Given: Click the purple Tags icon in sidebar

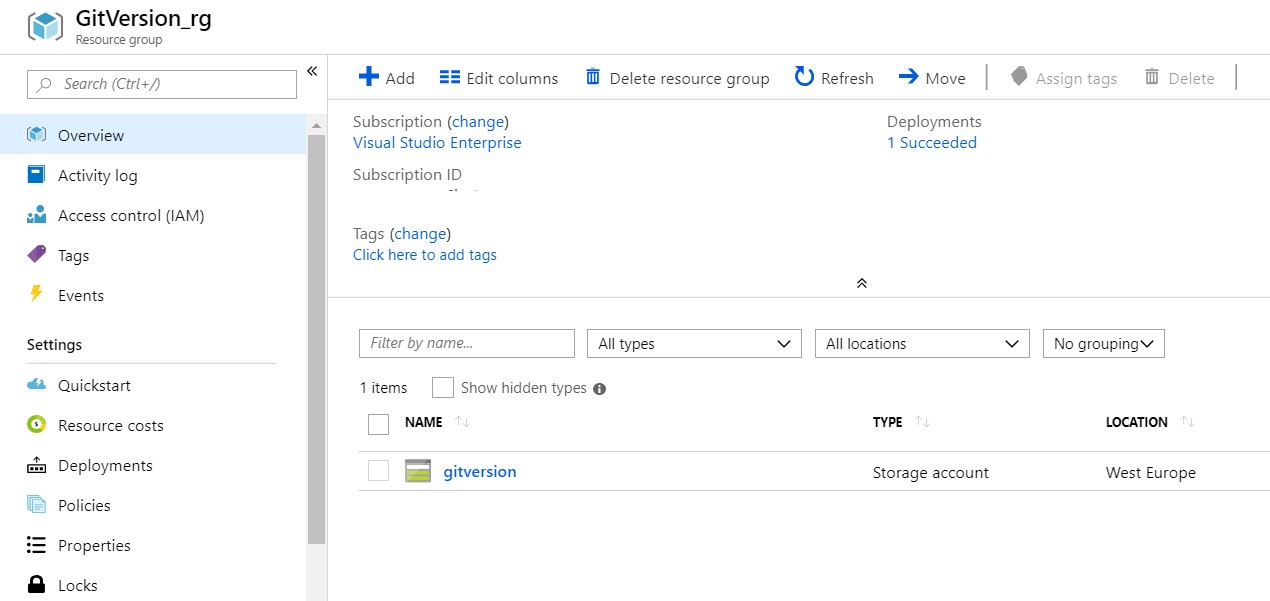Looking at the screenshot, I should pyautogui.click(x=37, y=255).
